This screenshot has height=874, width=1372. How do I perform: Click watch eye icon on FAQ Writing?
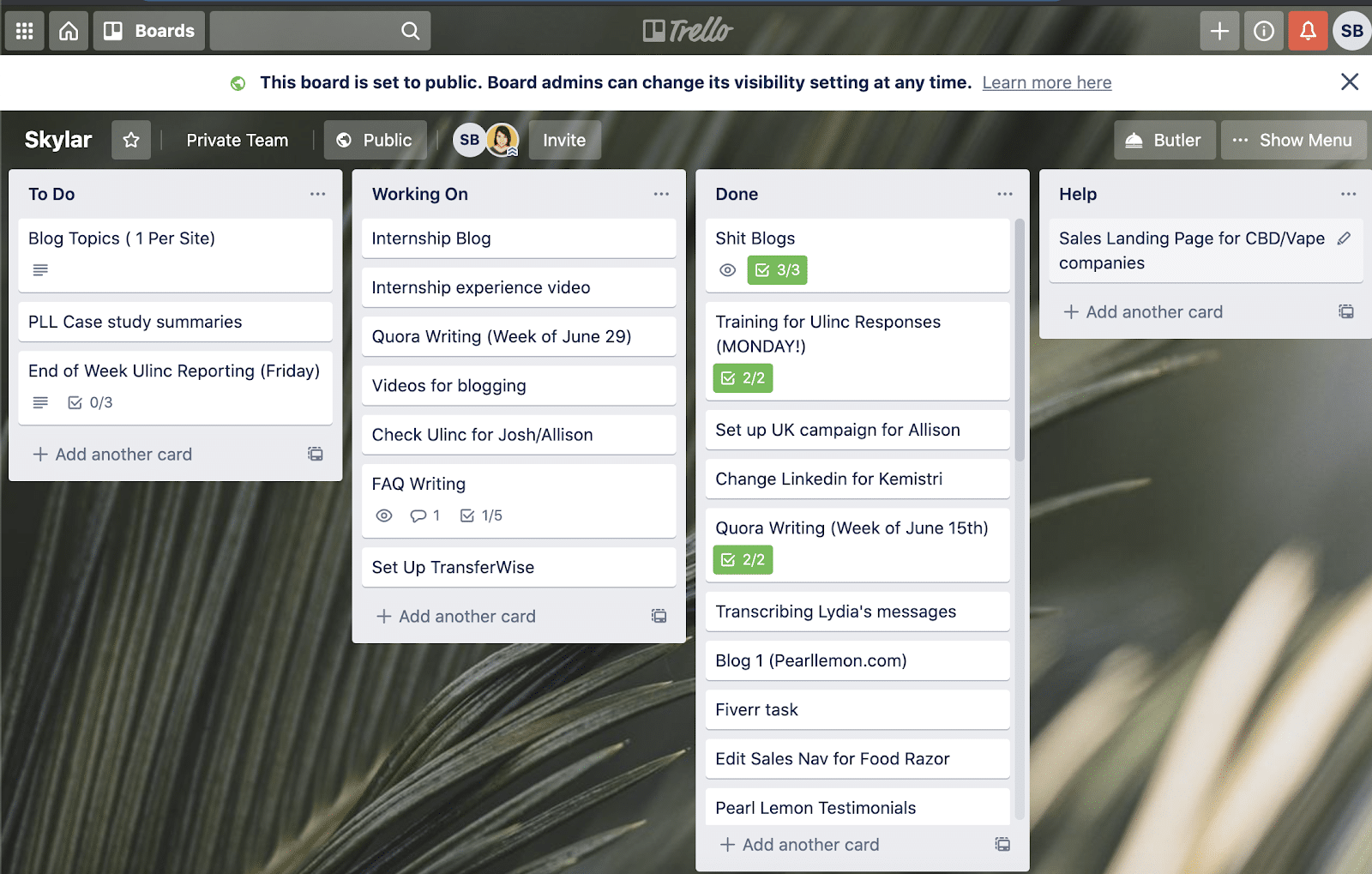(x=384, y=515)
